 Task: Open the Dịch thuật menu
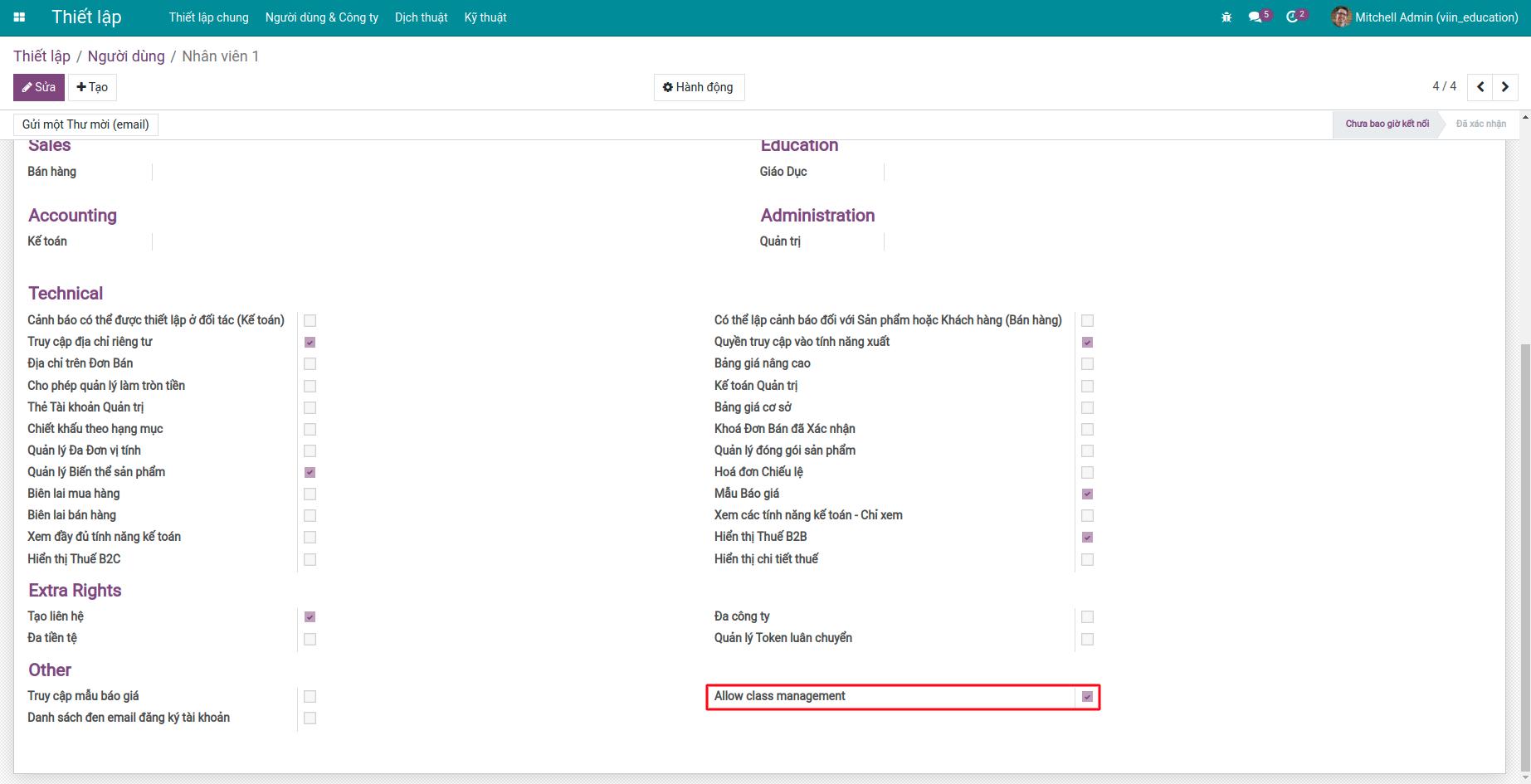click(x=422, y=17)
